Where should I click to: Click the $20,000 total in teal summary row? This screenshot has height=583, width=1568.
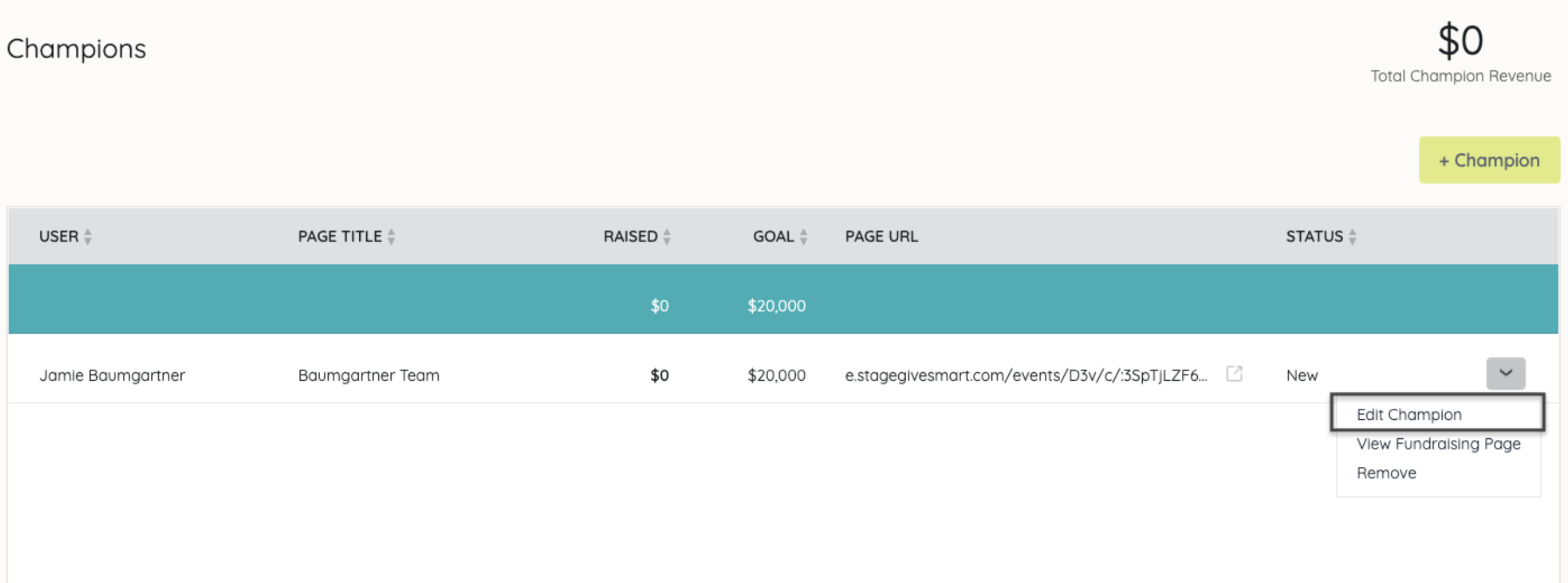point(776,306)
